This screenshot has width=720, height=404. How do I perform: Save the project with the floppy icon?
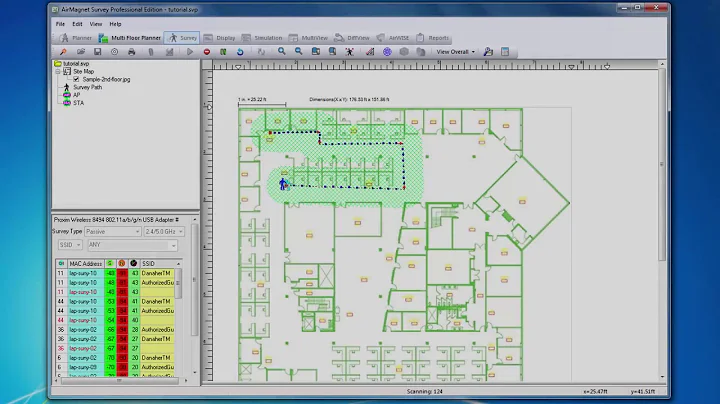pos(97,52)
